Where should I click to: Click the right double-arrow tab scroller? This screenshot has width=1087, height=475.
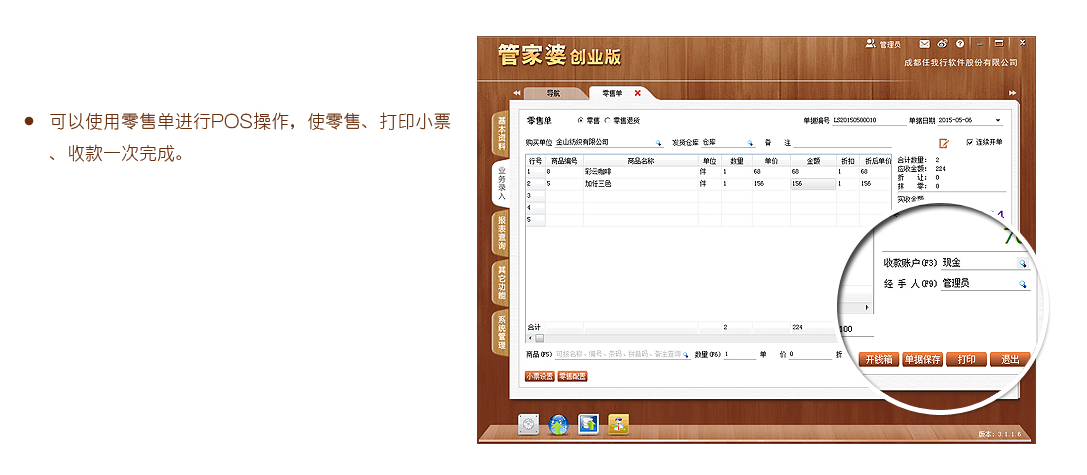click(x=1013, y=93)
